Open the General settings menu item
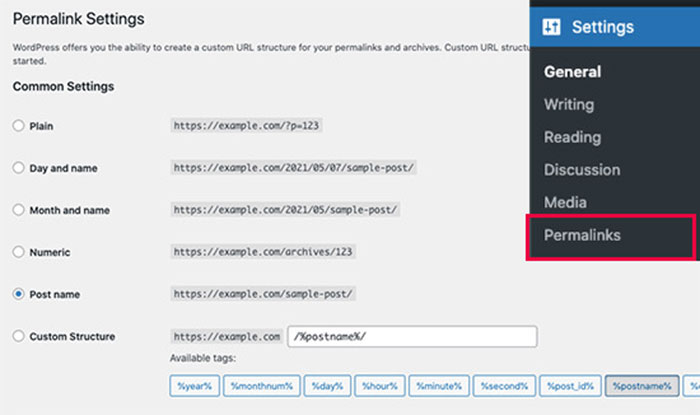This screenshot has height=415, width=700. 572,72
